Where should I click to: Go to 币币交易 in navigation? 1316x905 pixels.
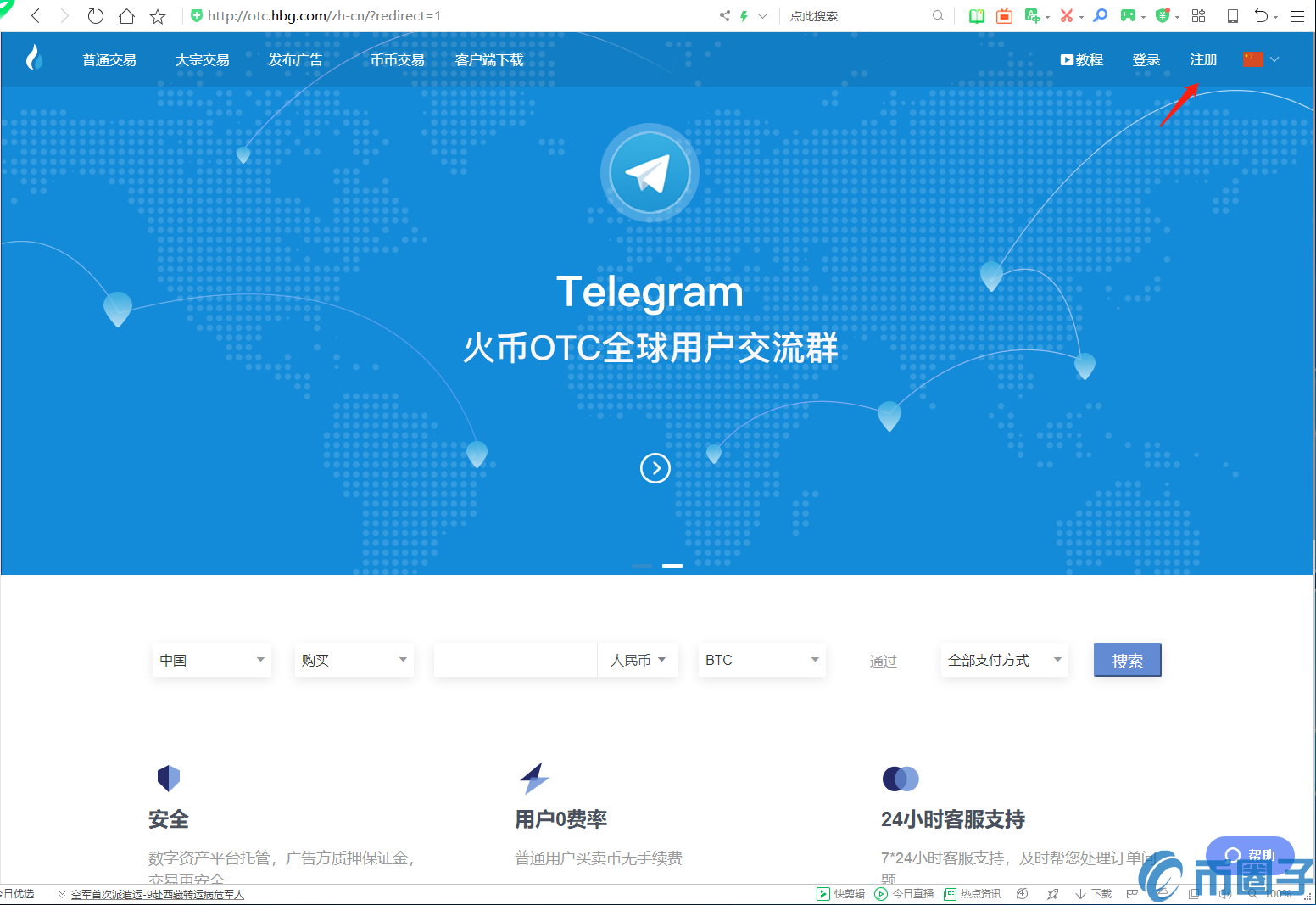tap(397, 60)
